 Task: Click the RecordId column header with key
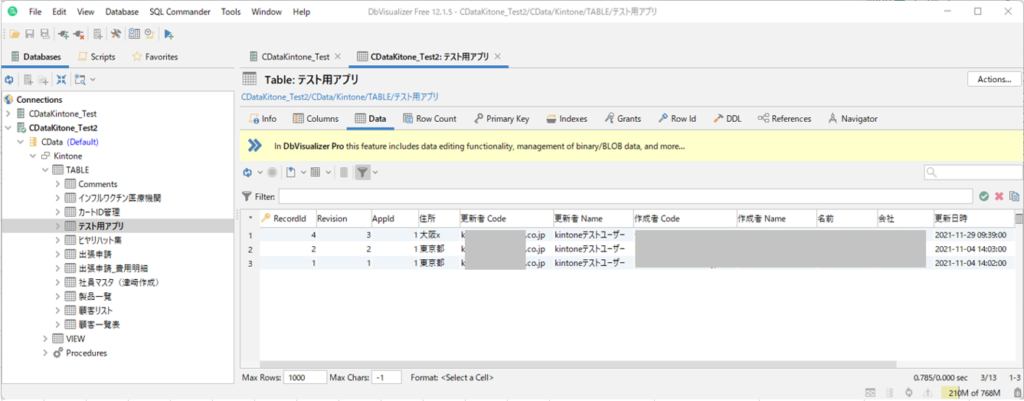(x=288, y=219)
